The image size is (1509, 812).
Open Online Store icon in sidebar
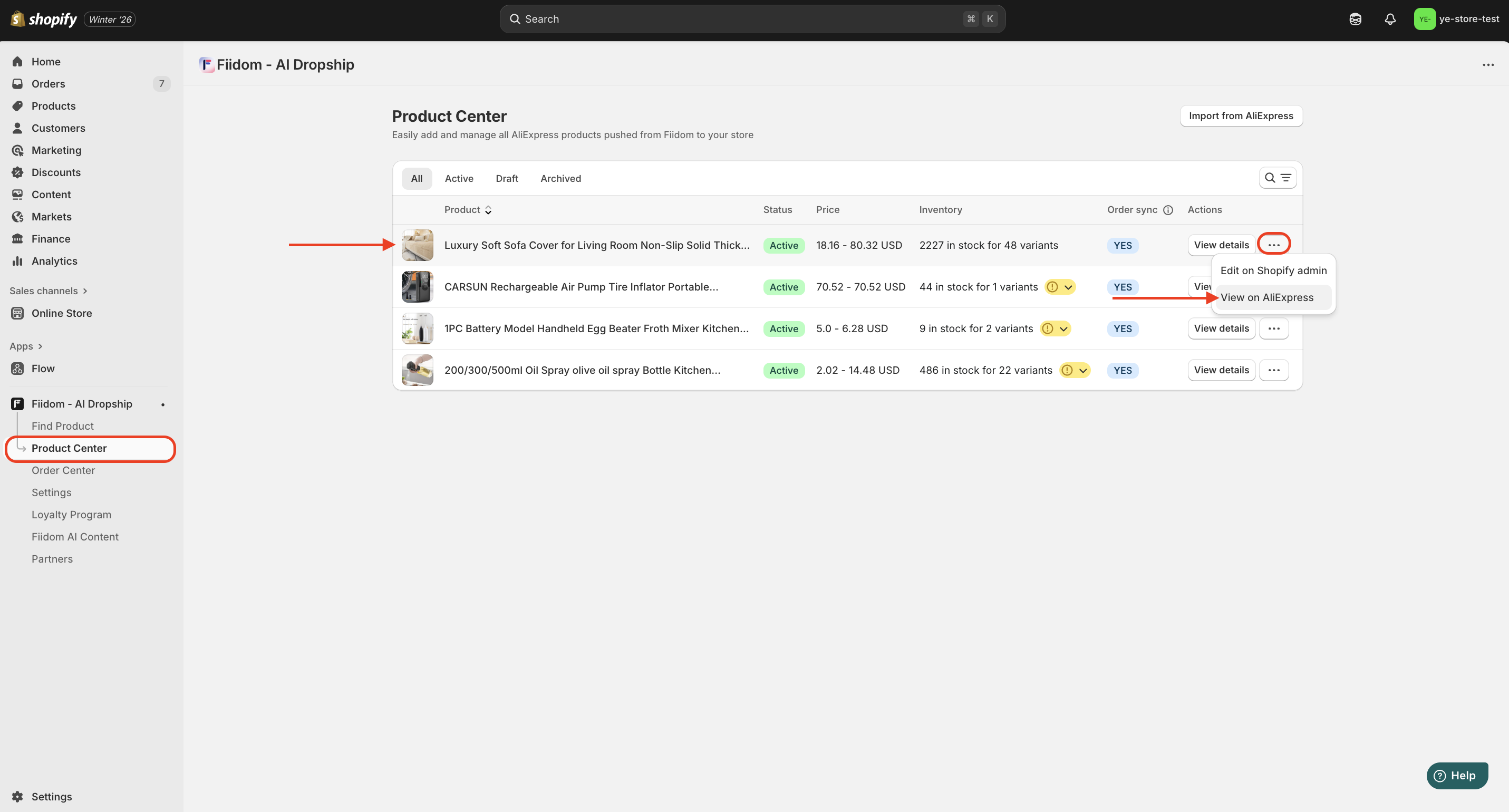click(x=17, y=313)
